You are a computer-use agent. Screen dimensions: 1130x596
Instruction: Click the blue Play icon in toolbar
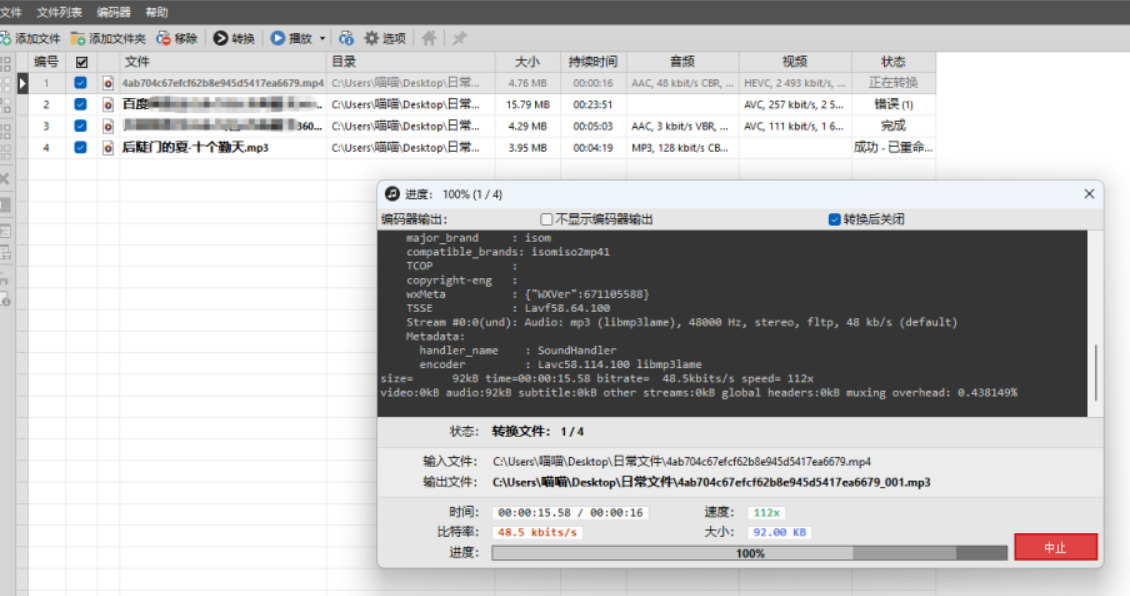[277, 38]
